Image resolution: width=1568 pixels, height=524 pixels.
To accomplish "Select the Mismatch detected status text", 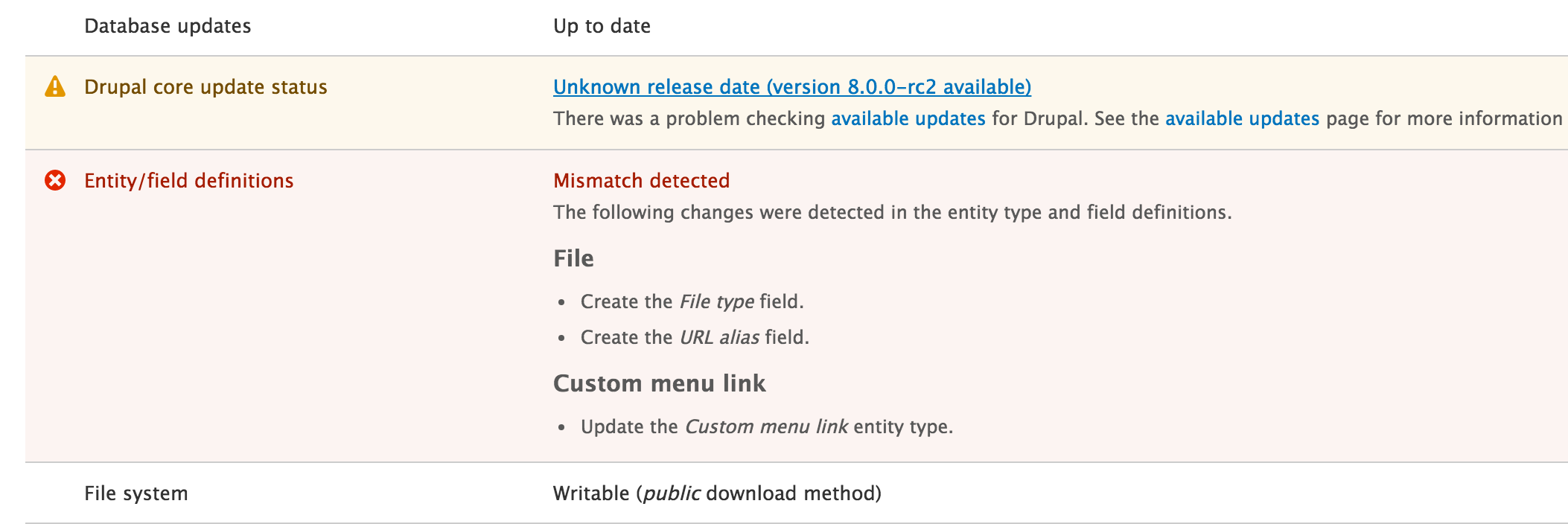I will [x=641, y=180].
